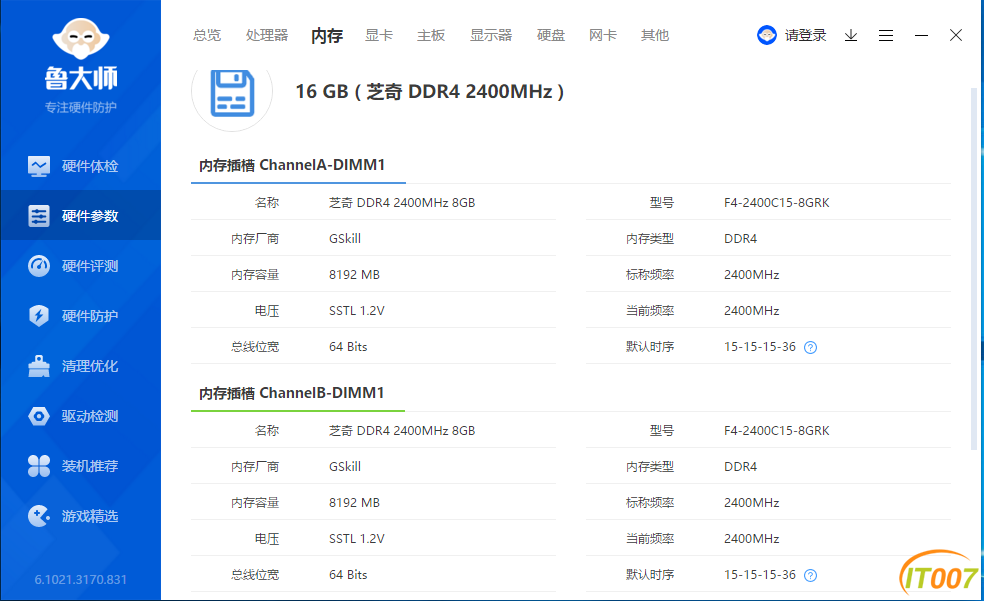Click ChannelA manufacturer GSkill
Screen dimensions: 984x601
[x=345, y=239]
